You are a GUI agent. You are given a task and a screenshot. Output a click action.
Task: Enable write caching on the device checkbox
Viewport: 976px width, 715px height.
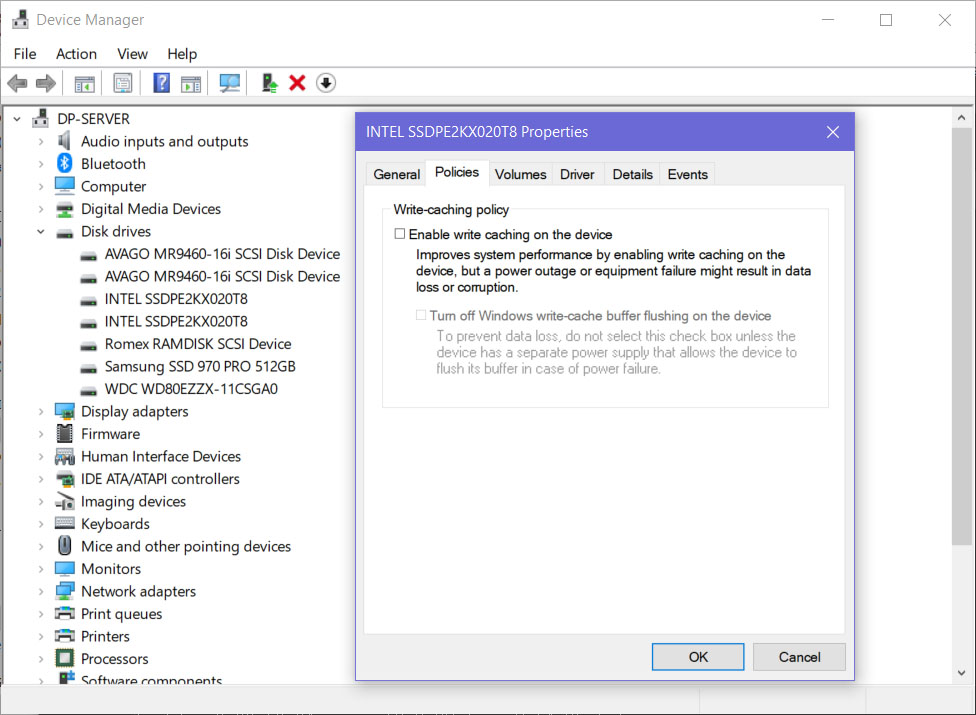(x=400, y=234)
